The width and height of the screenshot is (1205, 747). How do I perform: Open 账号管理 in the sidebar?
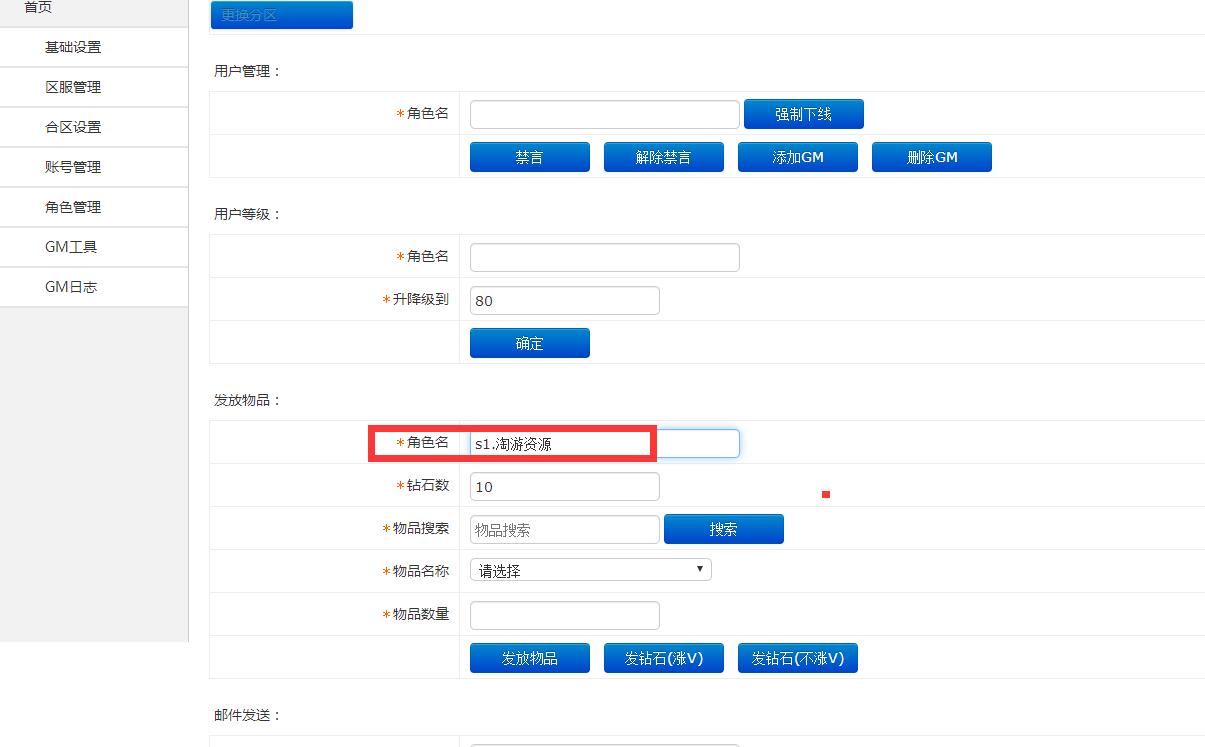(73, 167)
